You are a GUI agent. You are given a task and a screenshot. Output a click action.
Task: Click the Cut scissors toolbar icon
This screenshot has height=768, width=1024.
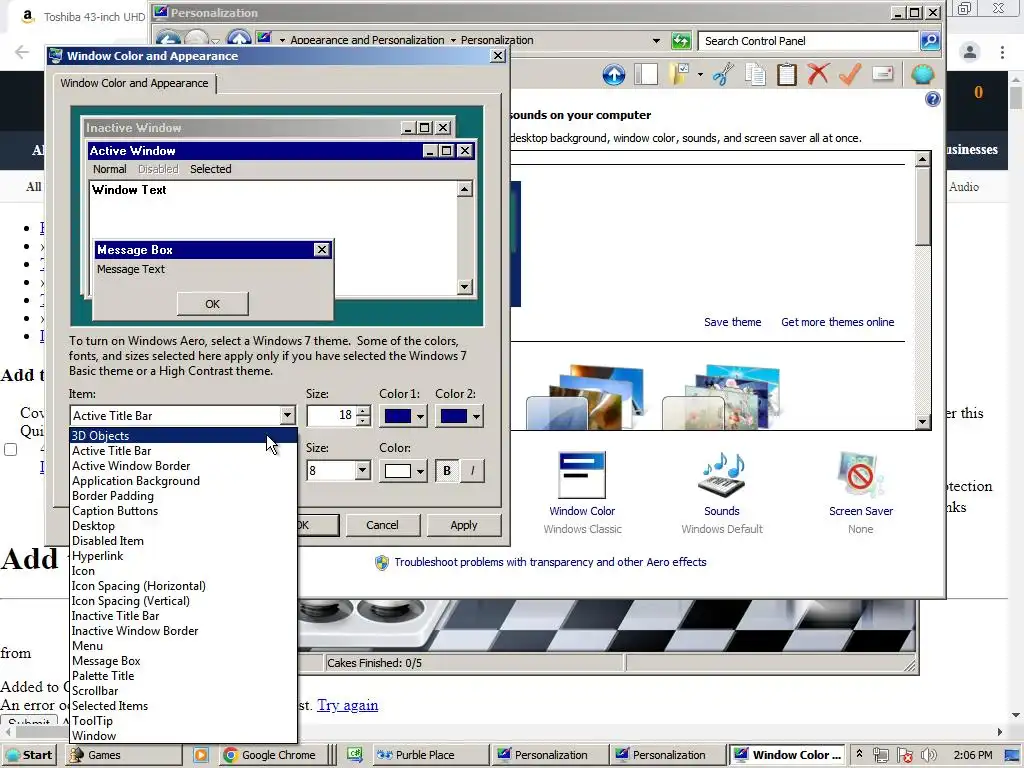pyautogui.click(x=723, y=74)
